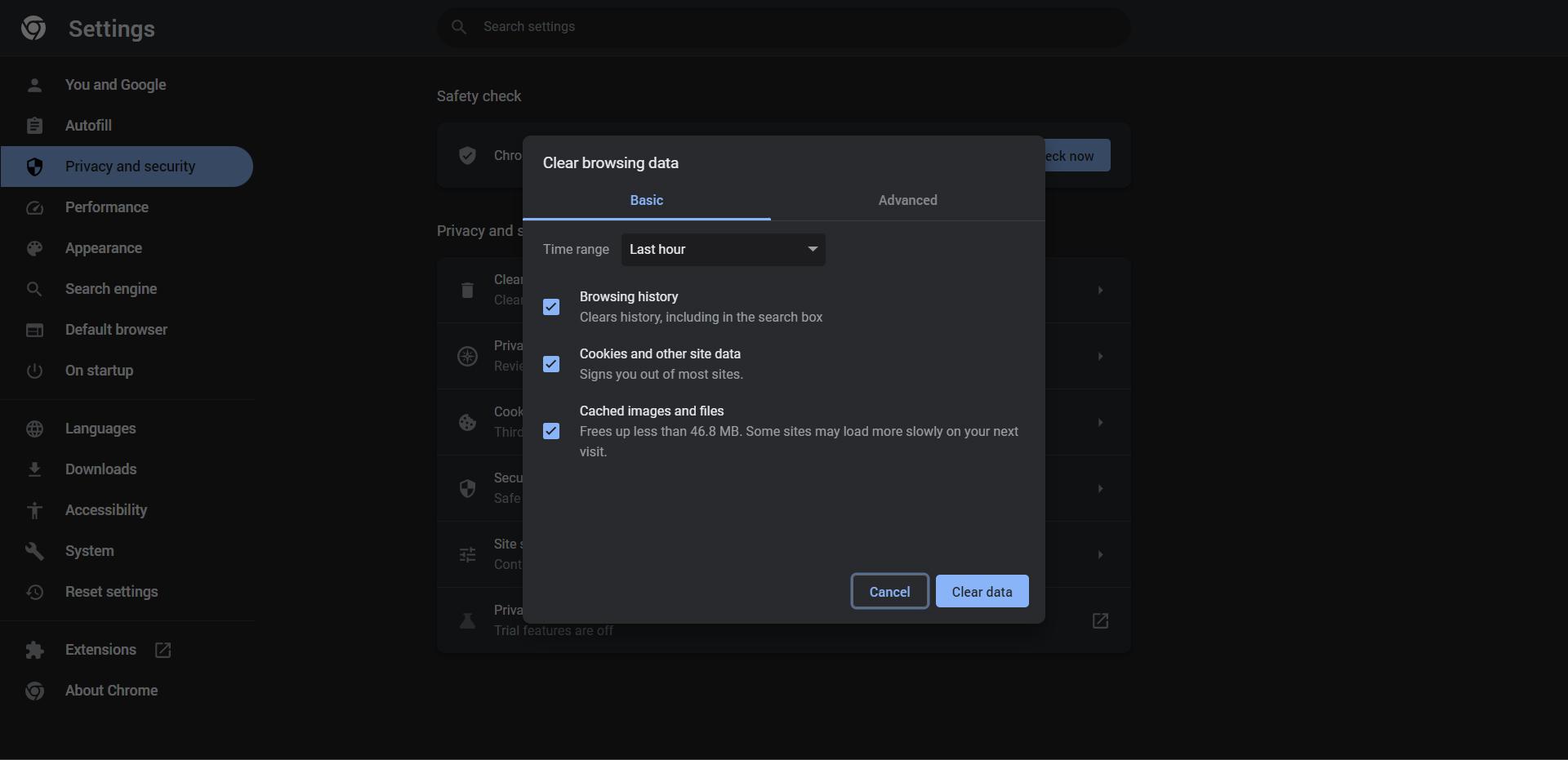Click the Privacy and security shield icon
The height and width of the screenshot is (760, 1568).
click(x=35, y=167)
